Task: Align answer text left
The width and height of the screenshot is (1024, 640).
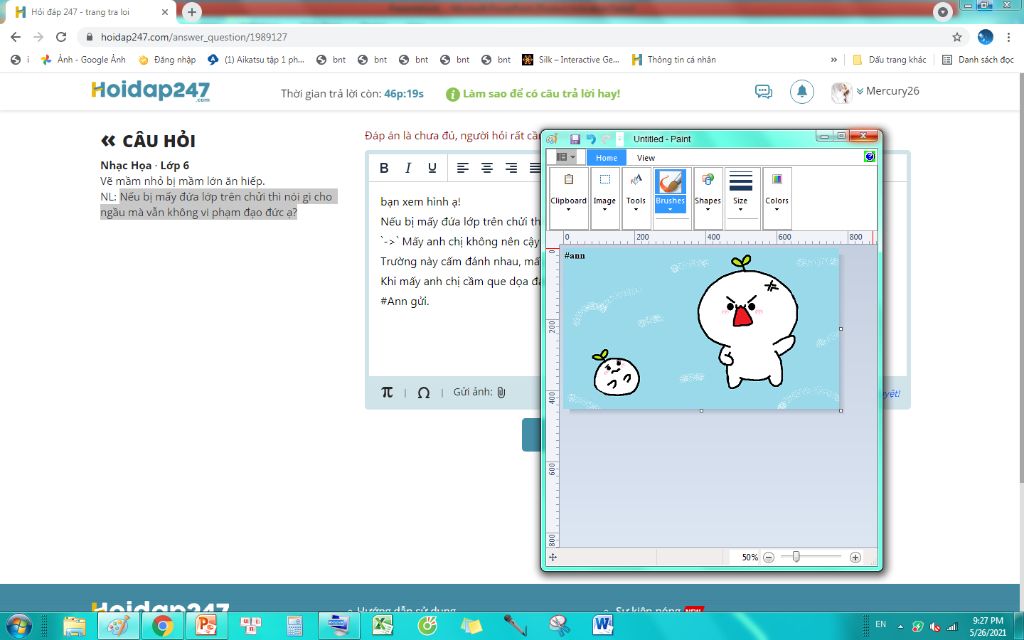Action: pos(462,168)
